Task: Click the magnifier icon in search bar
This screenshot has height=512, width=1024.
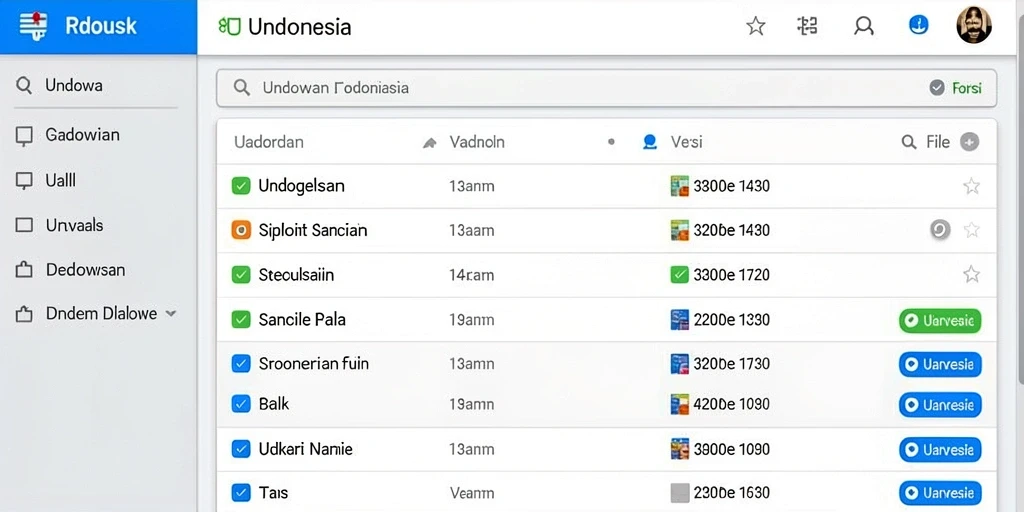Action: (242, 88)
